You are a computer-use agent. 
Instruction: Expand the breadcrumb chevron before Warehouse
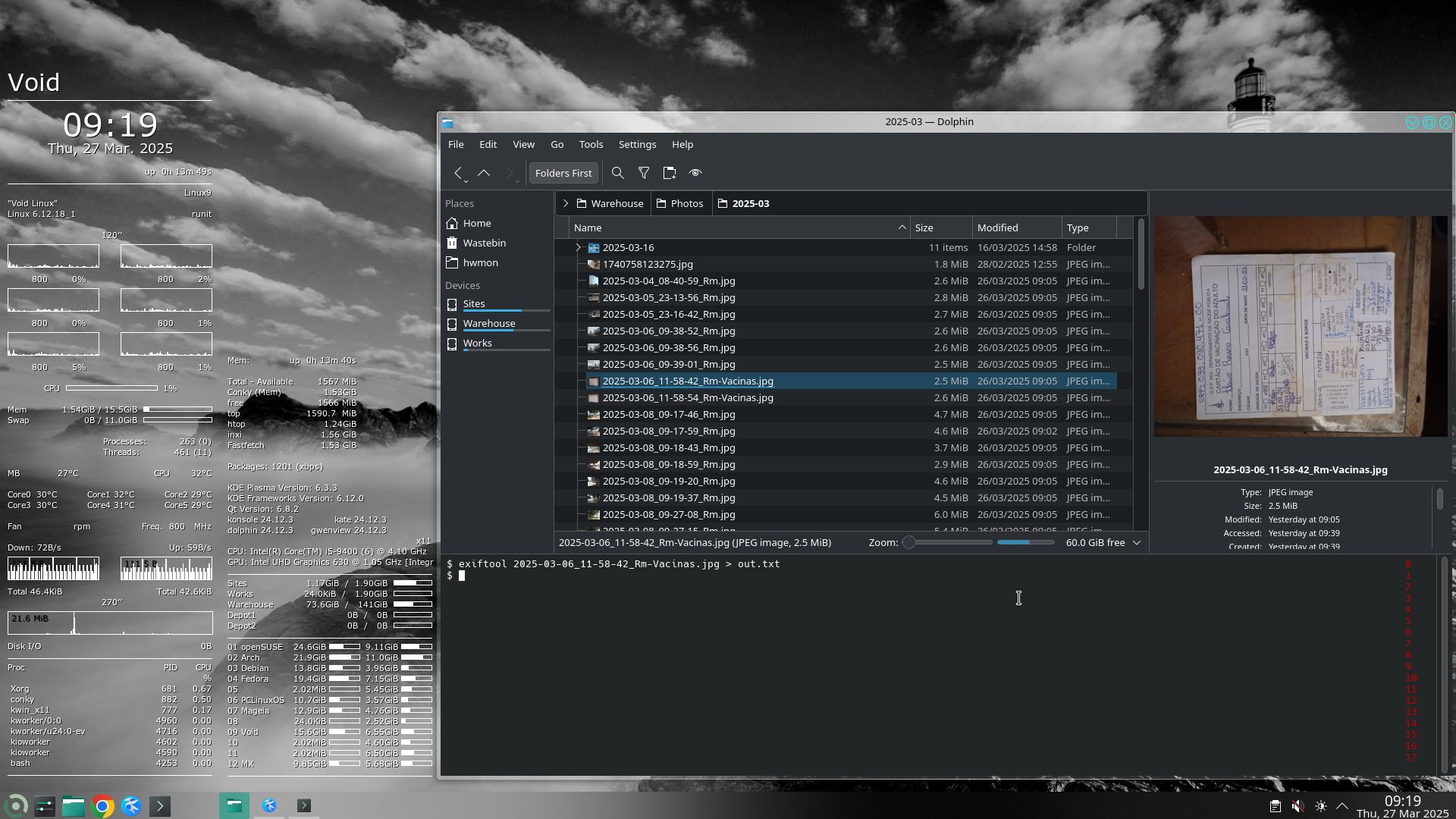click(566, 203)
